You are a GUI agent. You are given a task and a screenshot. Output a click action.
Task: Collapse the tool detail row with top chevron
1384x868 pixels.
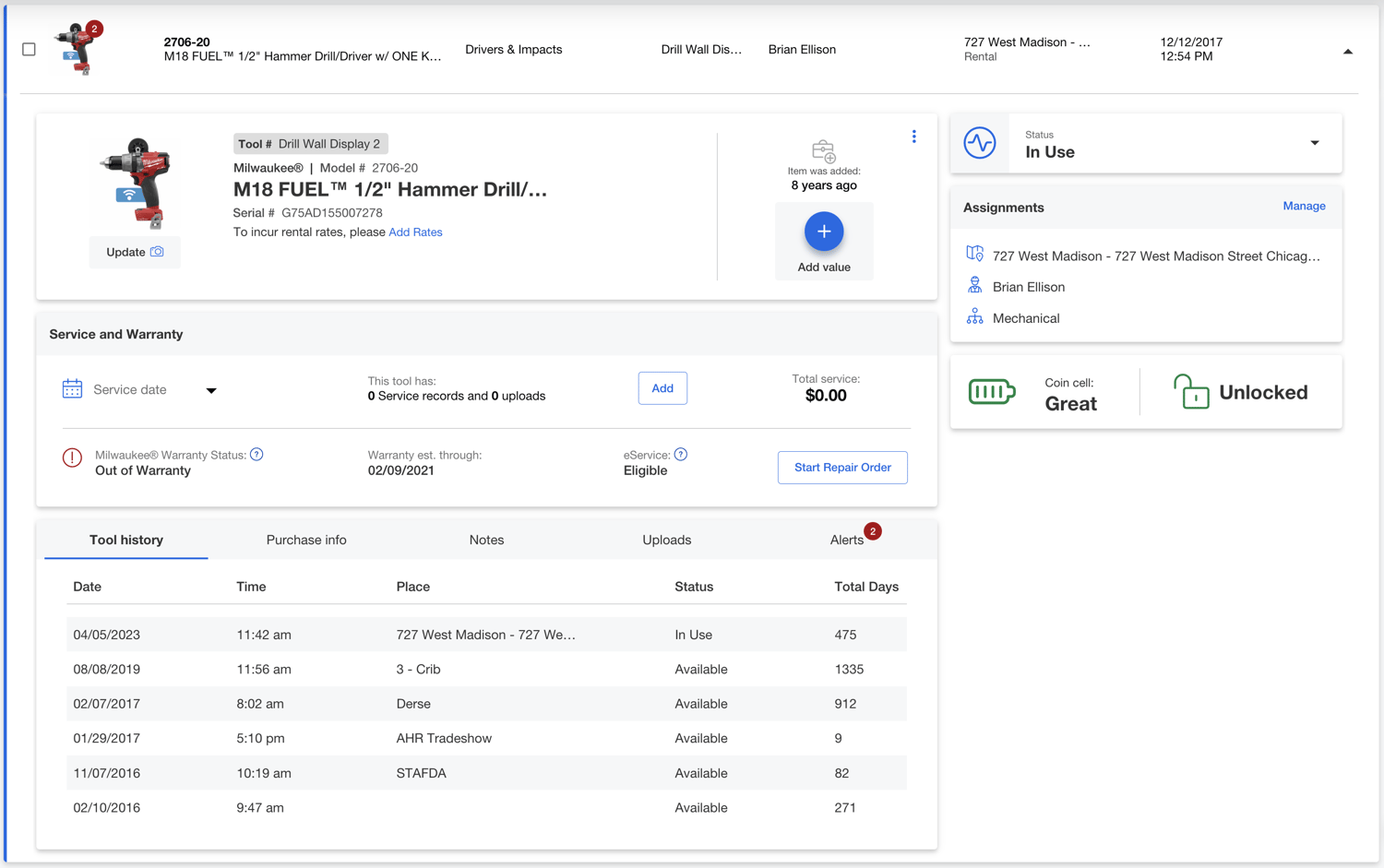[x=1347, y=52]
